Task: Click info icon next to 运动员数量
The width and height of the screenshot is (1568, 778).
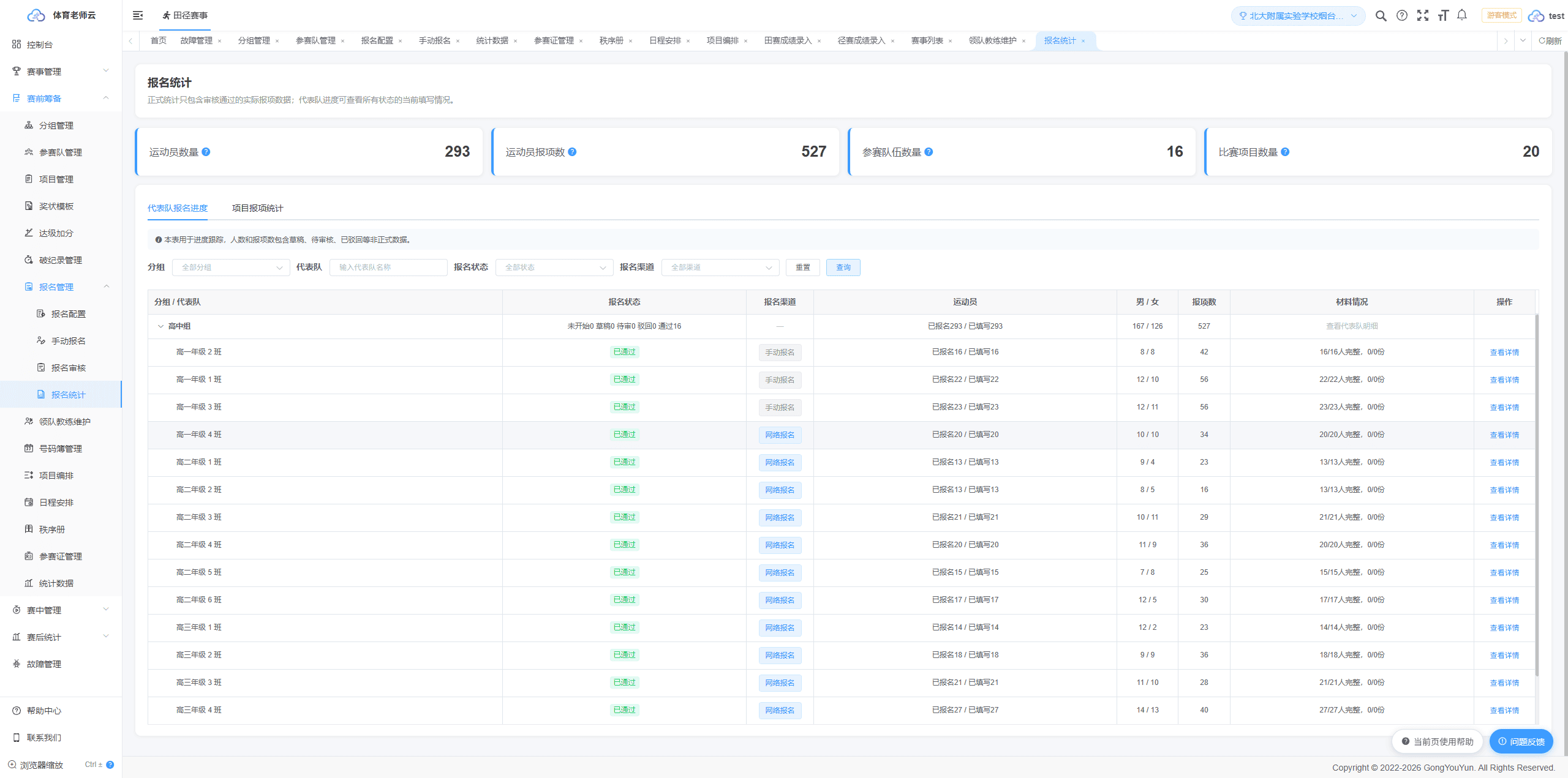Action: [x=206, y=152]
